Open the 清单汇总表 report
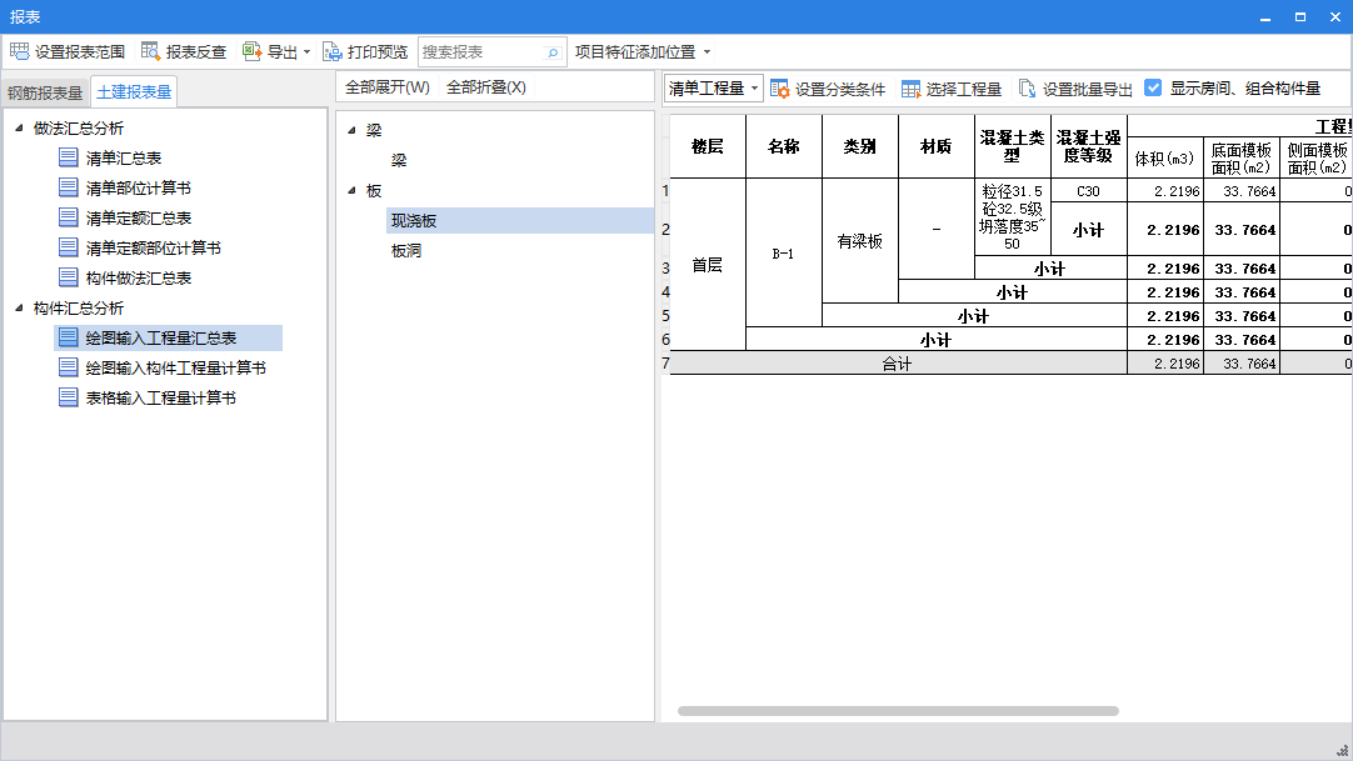This screenshot has width=1353, height=761. coord(124,158)
